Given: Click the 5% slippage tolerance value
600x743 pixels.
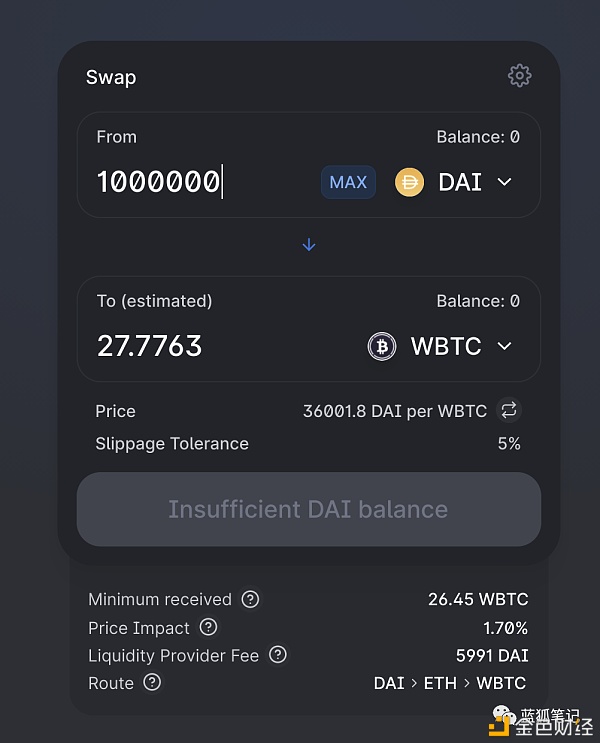Looking at the screenshot, I should coord(509,444).
